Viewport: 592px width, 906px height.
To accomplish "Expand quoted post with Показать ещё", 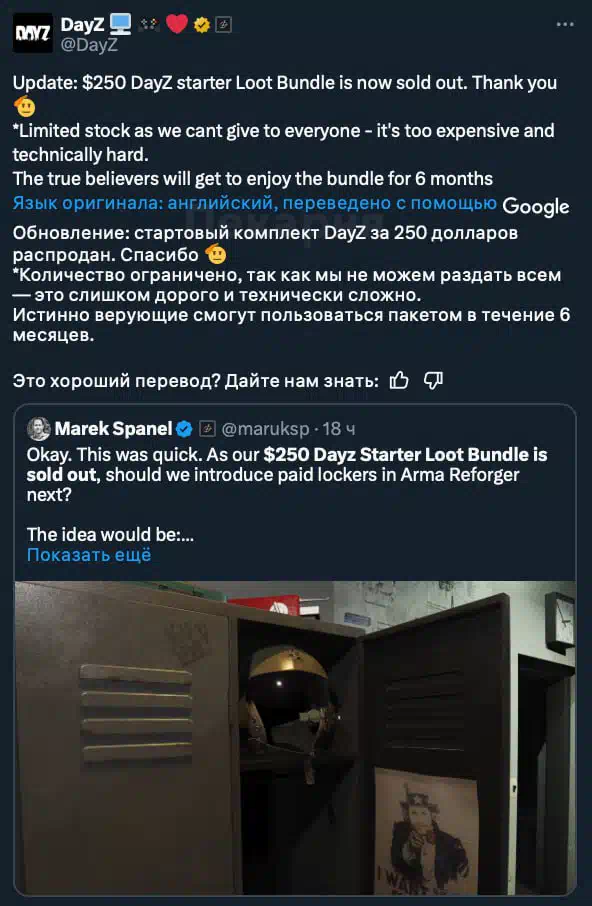I will pyautogui.click(x=89, y=555).
